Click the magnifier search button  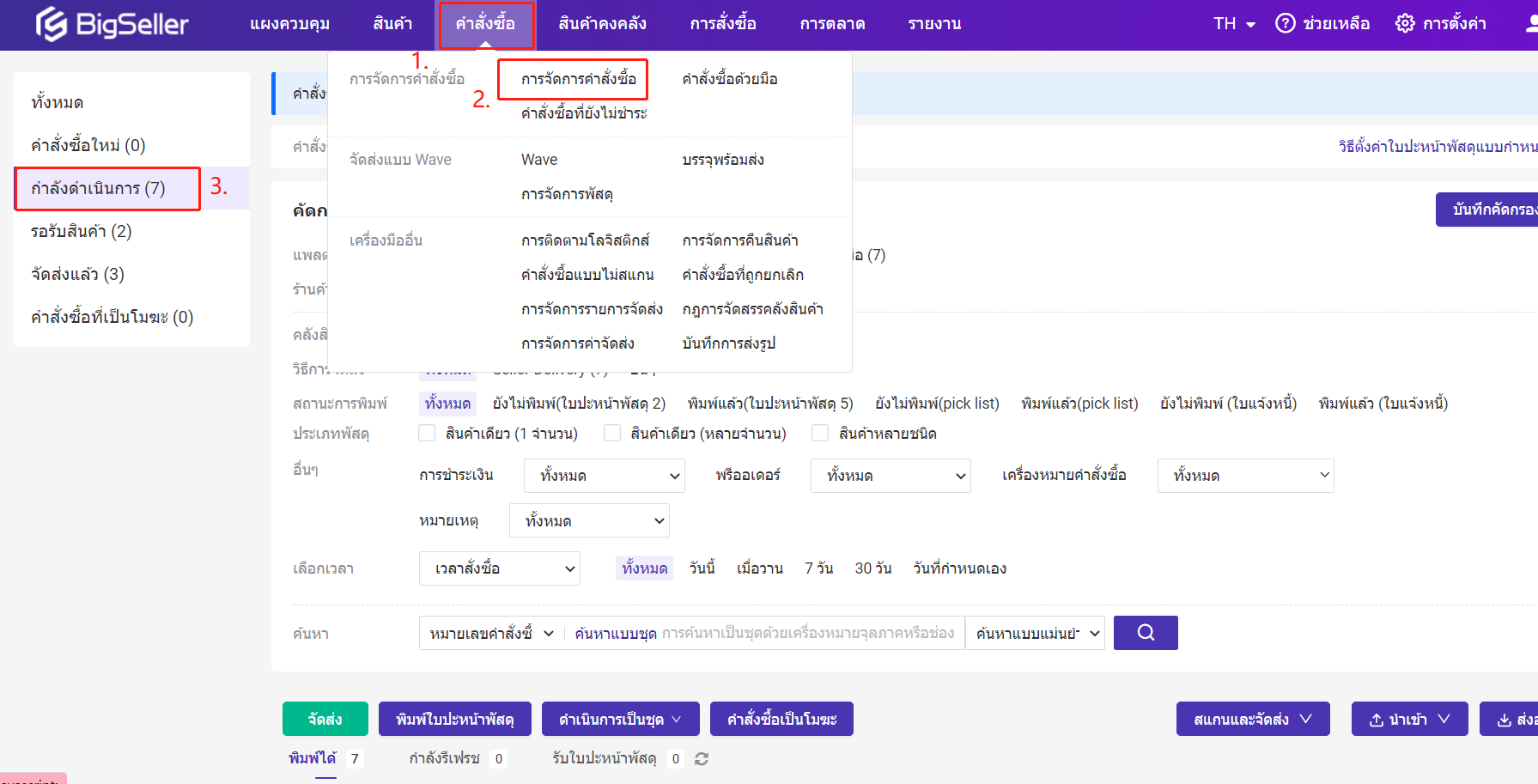tap(1145, 633)
